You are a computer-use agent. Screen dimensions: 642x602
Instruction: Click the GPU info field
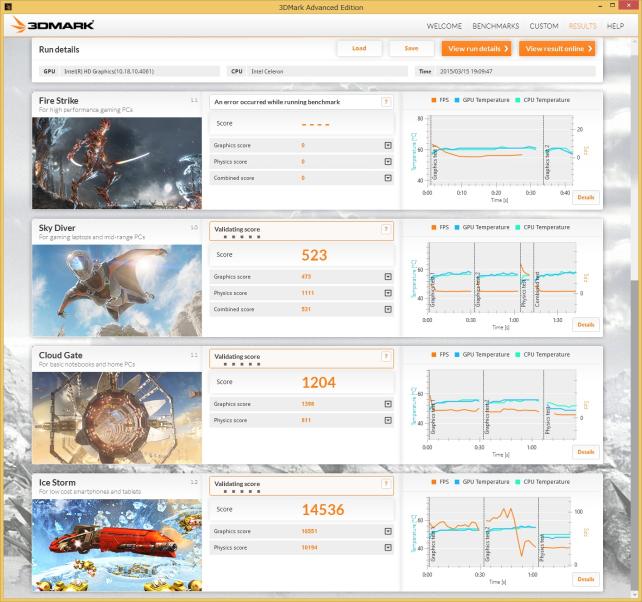pyautogui.click(x=130, y=71)
